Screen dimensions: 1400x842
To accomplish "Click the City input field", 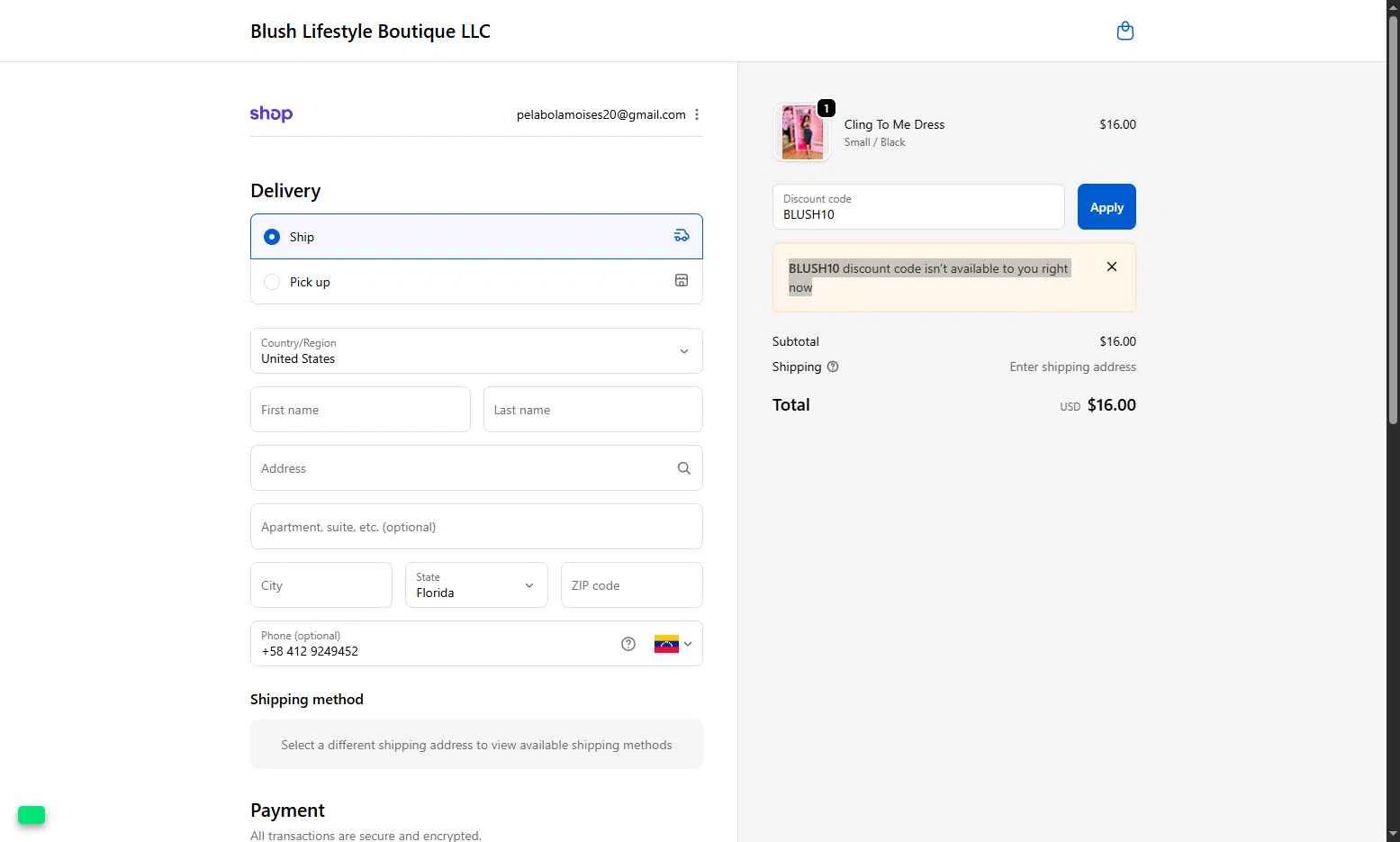I will pyautogui.click(x=321, y=585).
